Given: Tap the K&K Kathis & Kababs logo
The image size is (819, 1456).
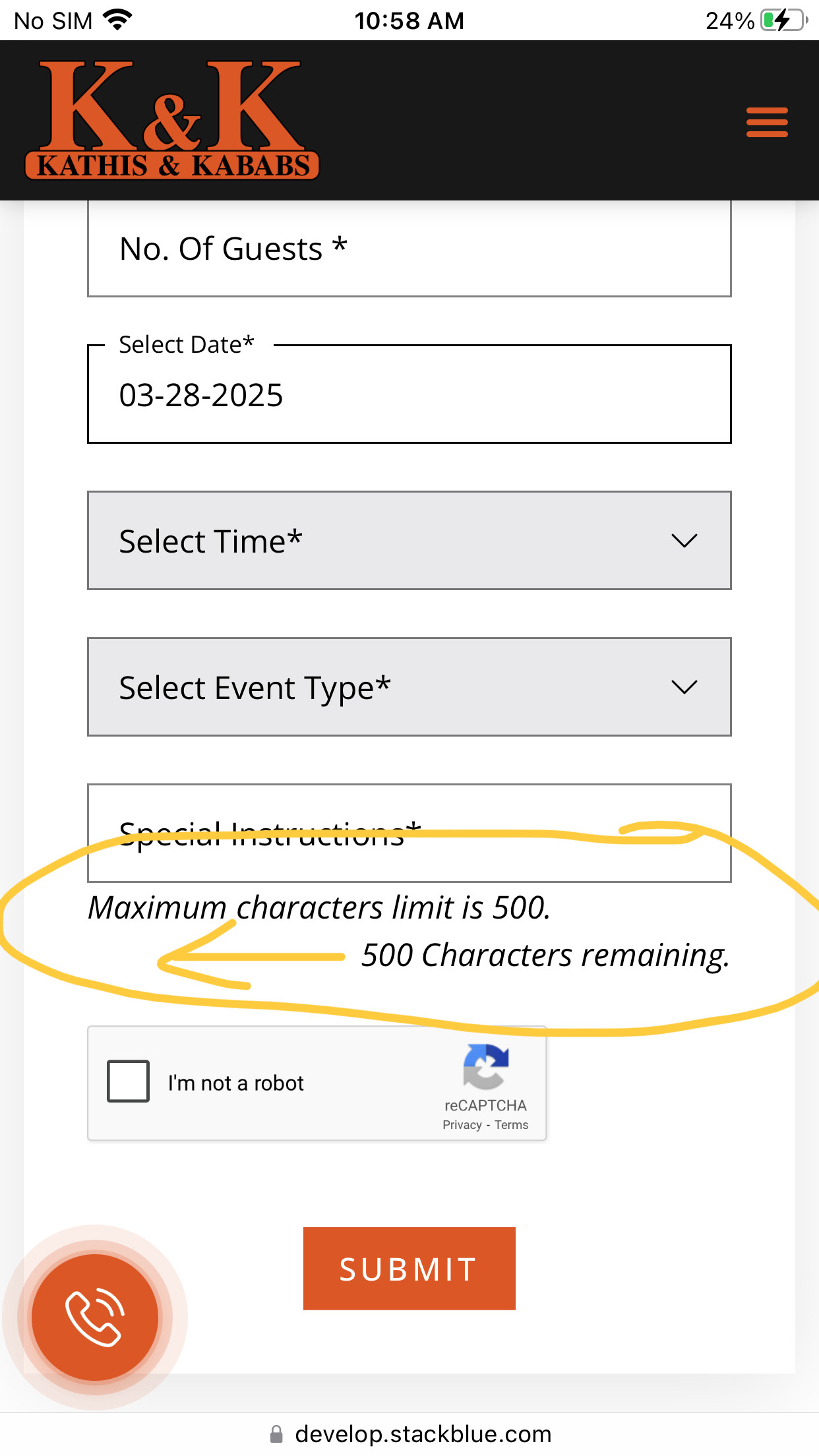Looking at the screenshot, I should pyautogui.click(x=171, y=121).
